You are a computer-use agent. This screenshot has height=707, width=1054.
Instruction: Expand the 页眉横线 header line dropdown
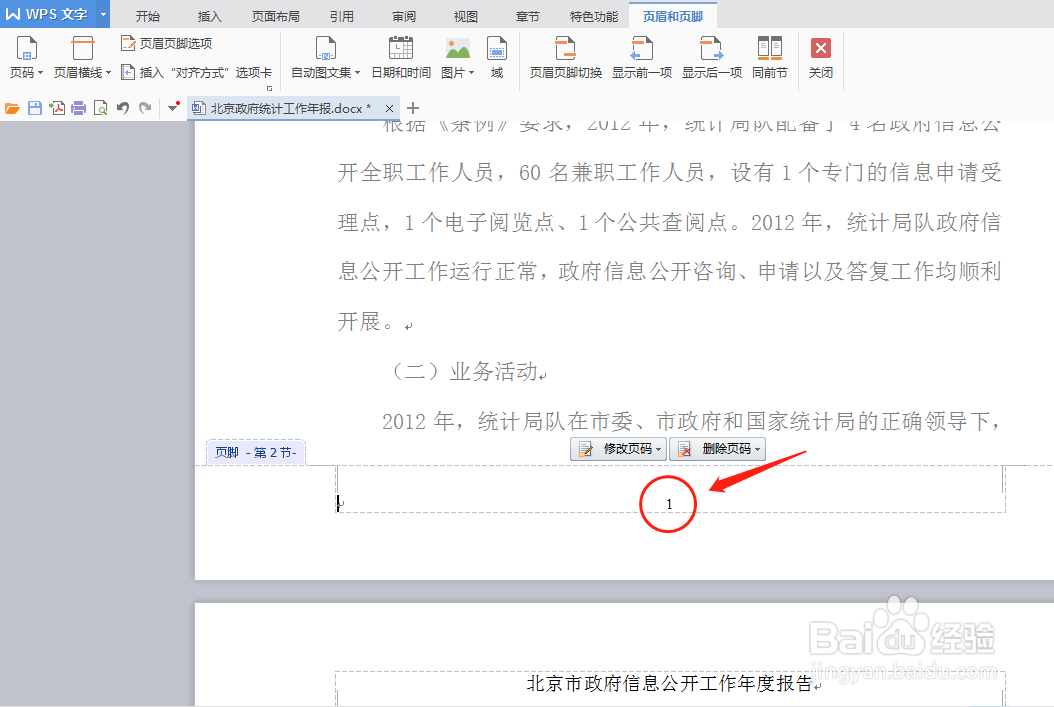click(83, 58)
